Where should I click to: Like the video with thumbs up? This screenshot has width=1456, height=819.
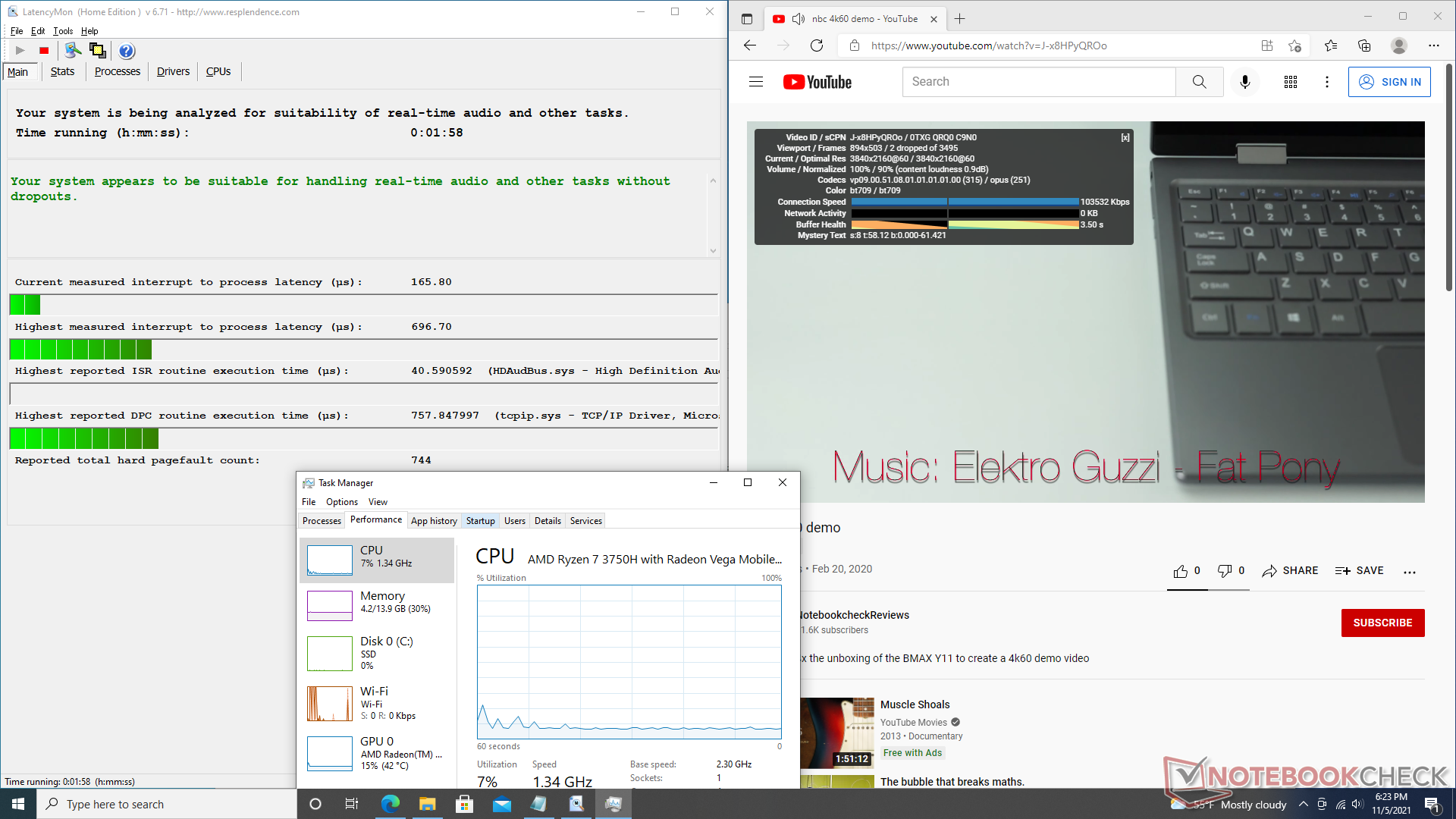(1187, 571)
